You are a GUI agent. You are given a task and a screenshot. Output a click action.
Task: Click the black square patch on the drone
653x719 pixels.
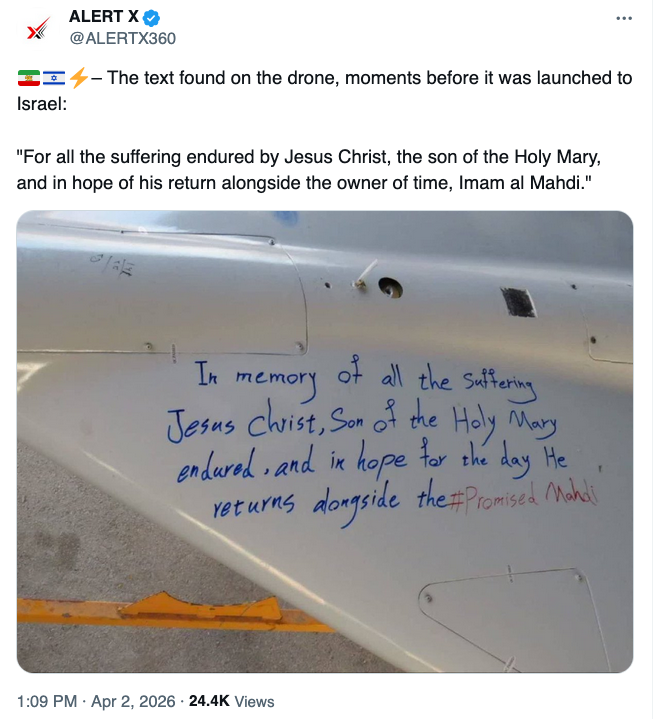click(x=517, y=301)
